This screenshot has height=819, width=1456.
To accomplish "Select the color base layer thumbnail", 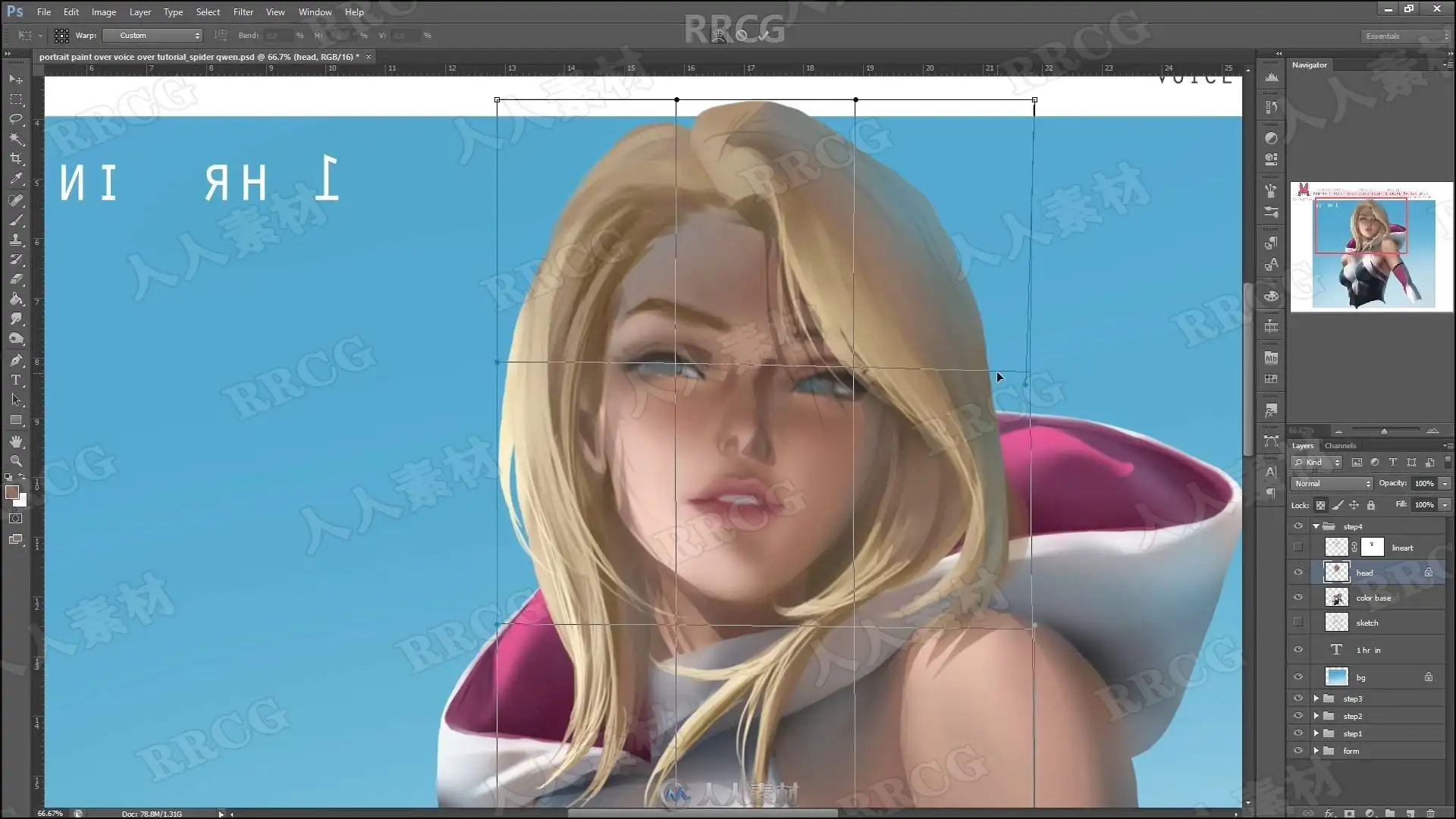I will pos(1336,598).
